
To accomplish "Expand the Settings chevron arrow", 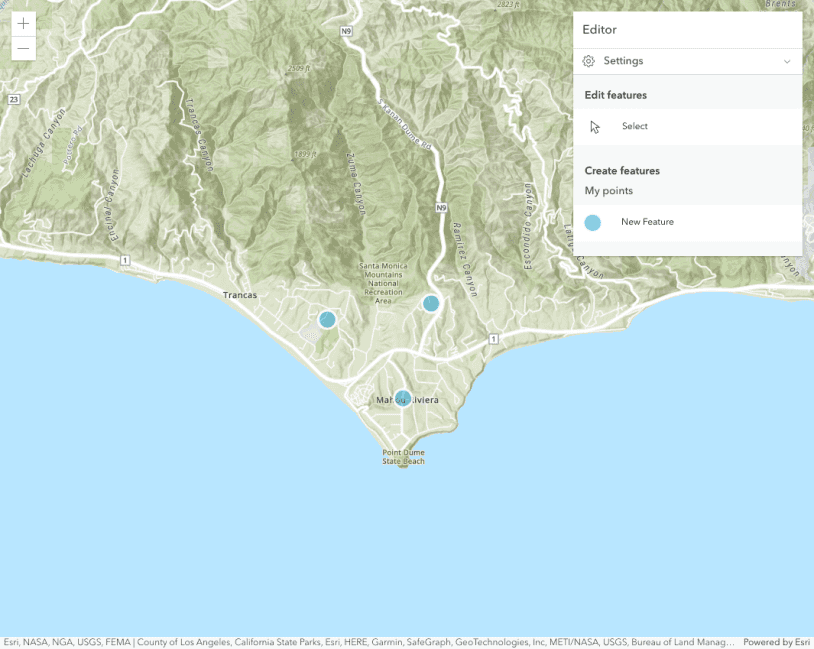I will click(787, 62).
